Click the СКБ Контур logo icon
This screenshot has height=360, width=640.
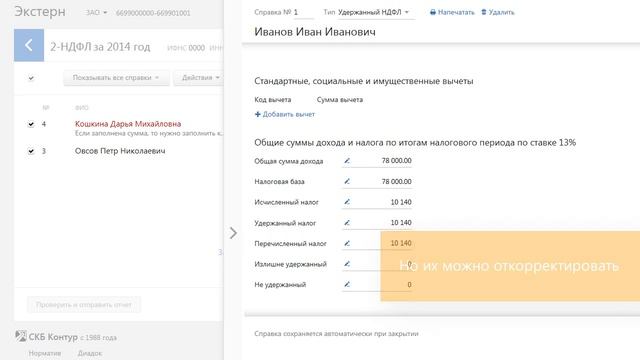(x=20, y=336)
